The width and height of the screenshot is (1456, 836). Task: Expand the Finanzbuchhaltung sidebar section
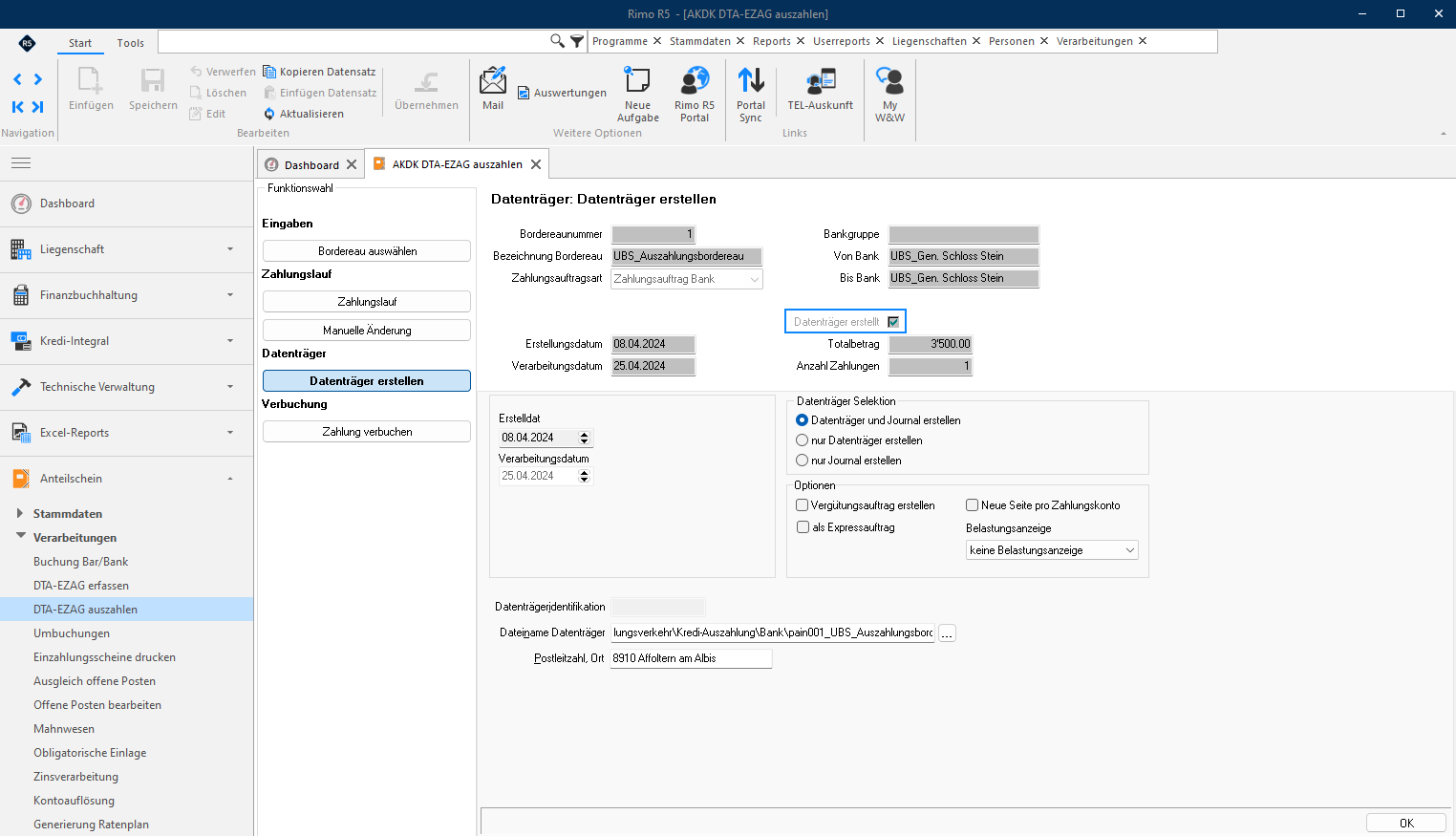[x=126, y=295]
